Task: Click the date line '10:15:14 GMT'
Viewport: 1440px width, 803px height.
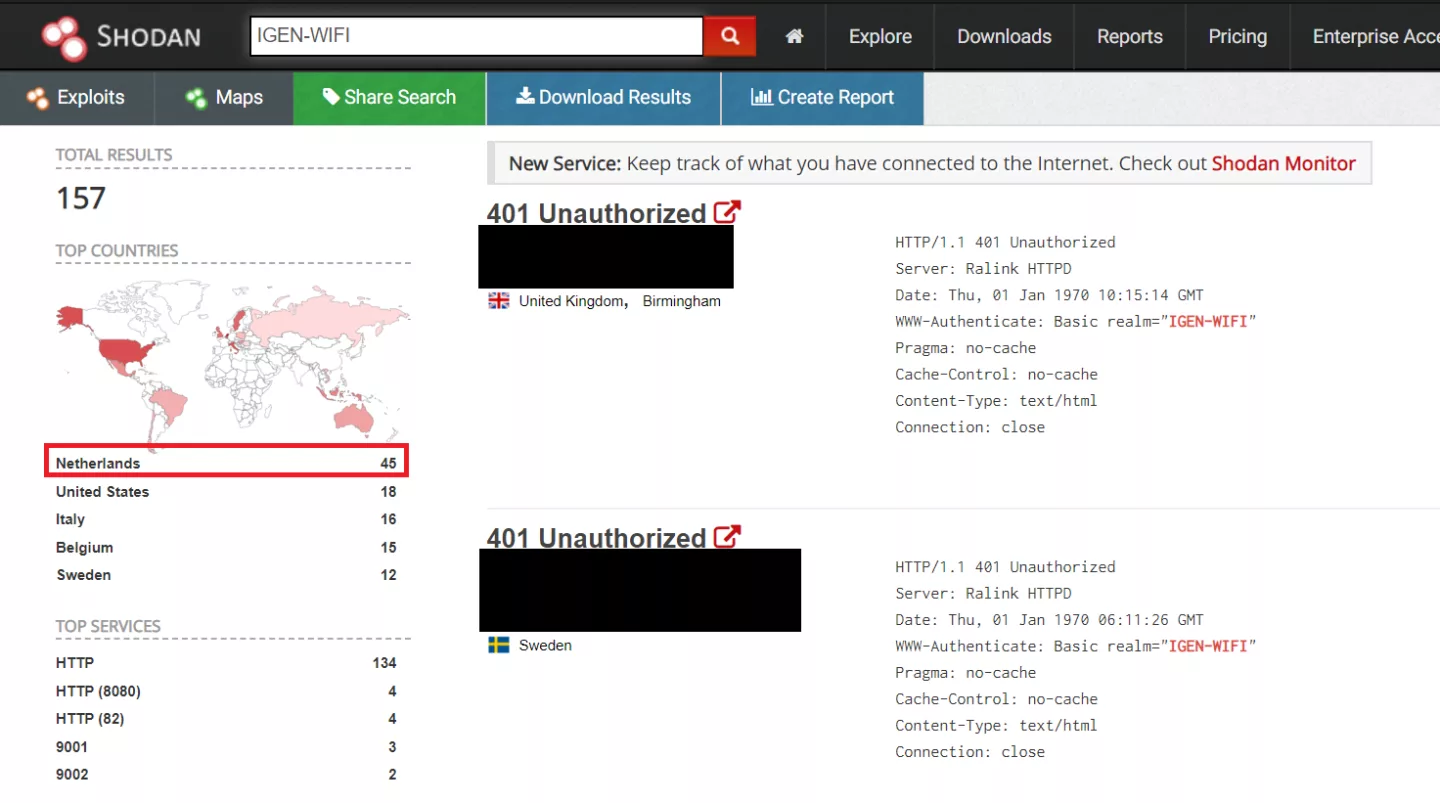Action: click(1049, 295)
